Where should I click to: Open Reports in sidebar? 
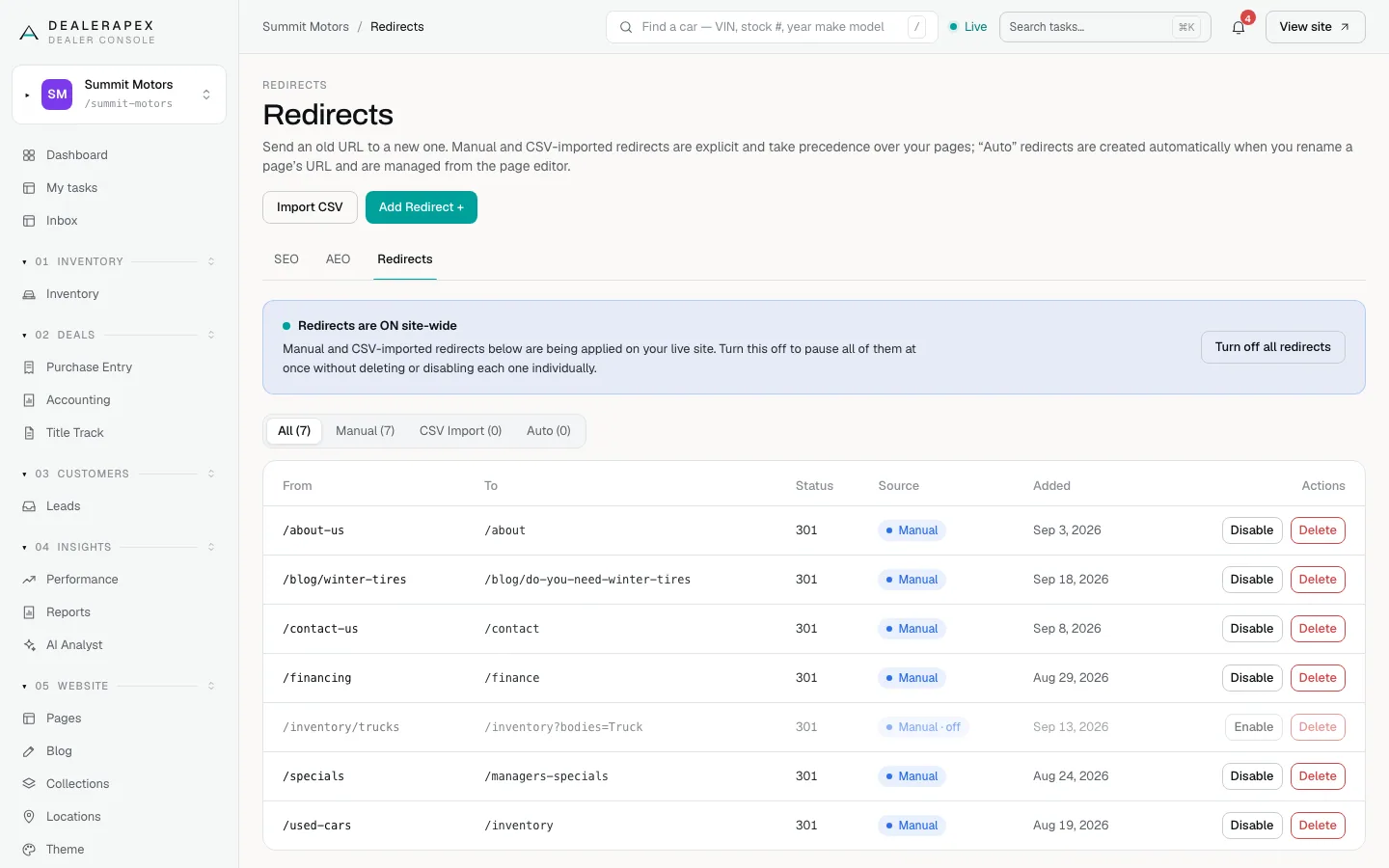(x=120, y=612)
